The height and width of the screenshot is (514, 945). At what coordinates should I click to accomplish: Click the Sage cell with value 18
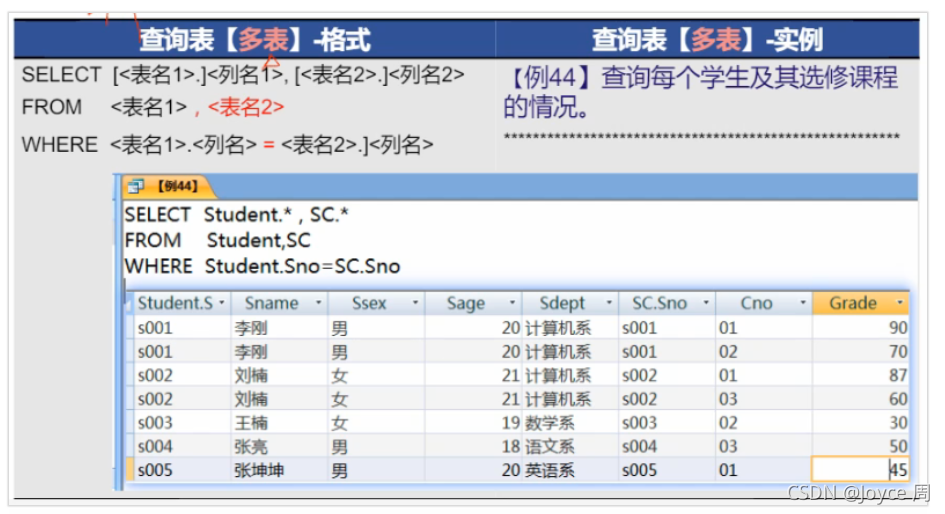pos(473,447)
